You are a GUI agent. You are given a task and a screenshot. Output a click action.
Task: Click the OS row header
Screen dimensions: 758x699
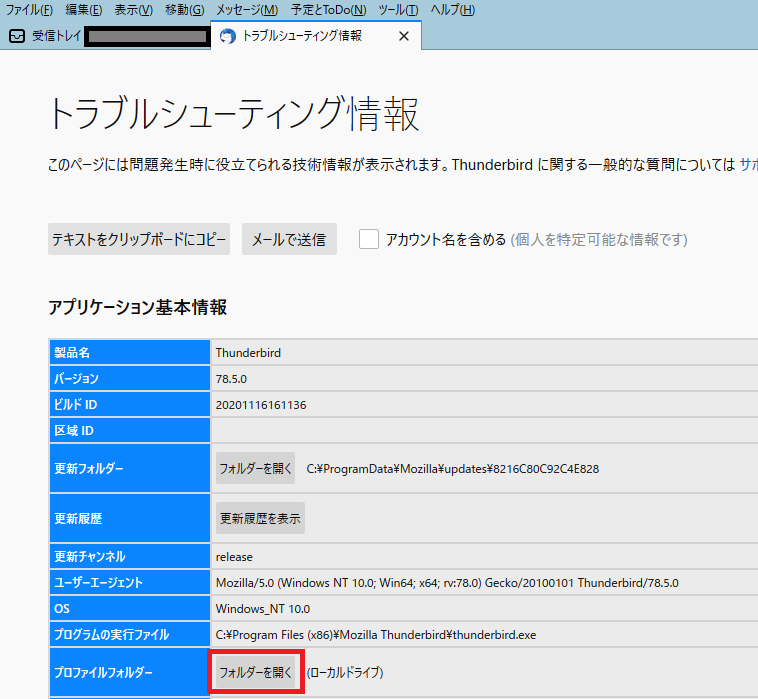[130, 609]
